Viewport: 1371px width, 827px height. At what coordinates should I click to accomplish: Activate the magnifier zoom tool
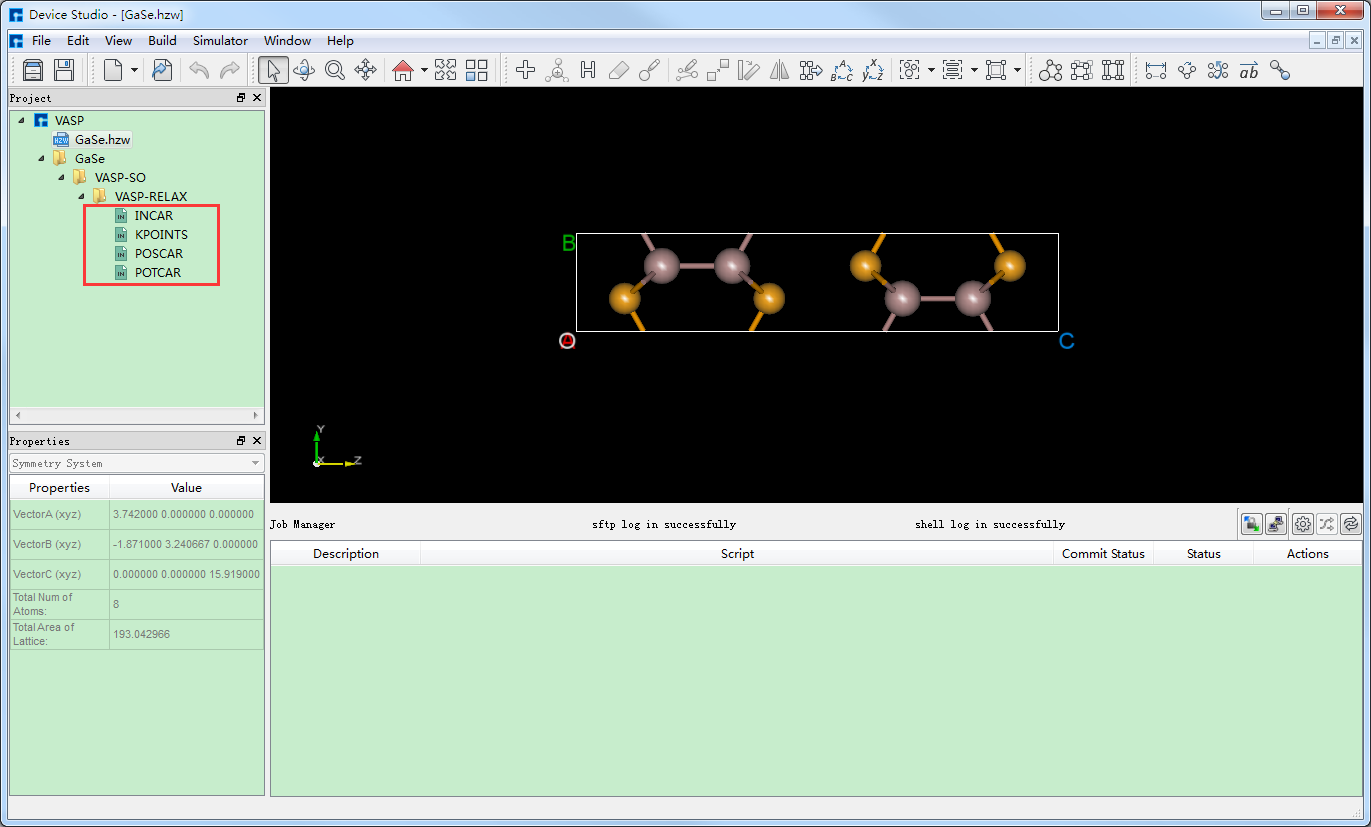click(x=334, y=70)
